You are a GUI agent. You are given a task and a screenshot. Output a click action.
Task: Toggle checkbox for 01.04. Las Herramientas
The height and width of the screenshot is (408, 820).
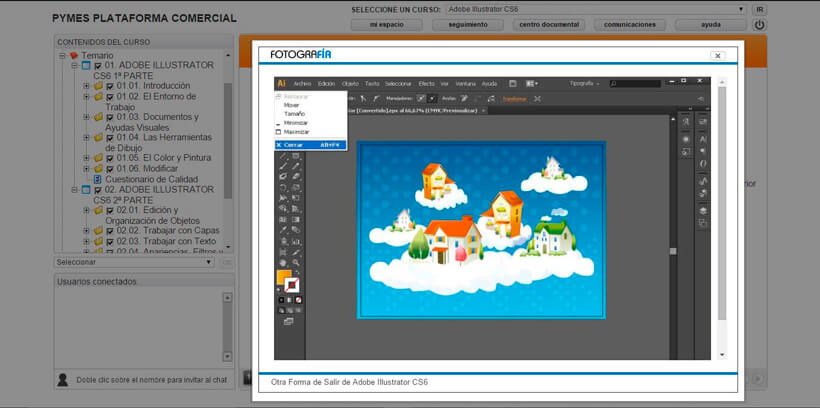[110, 138]
